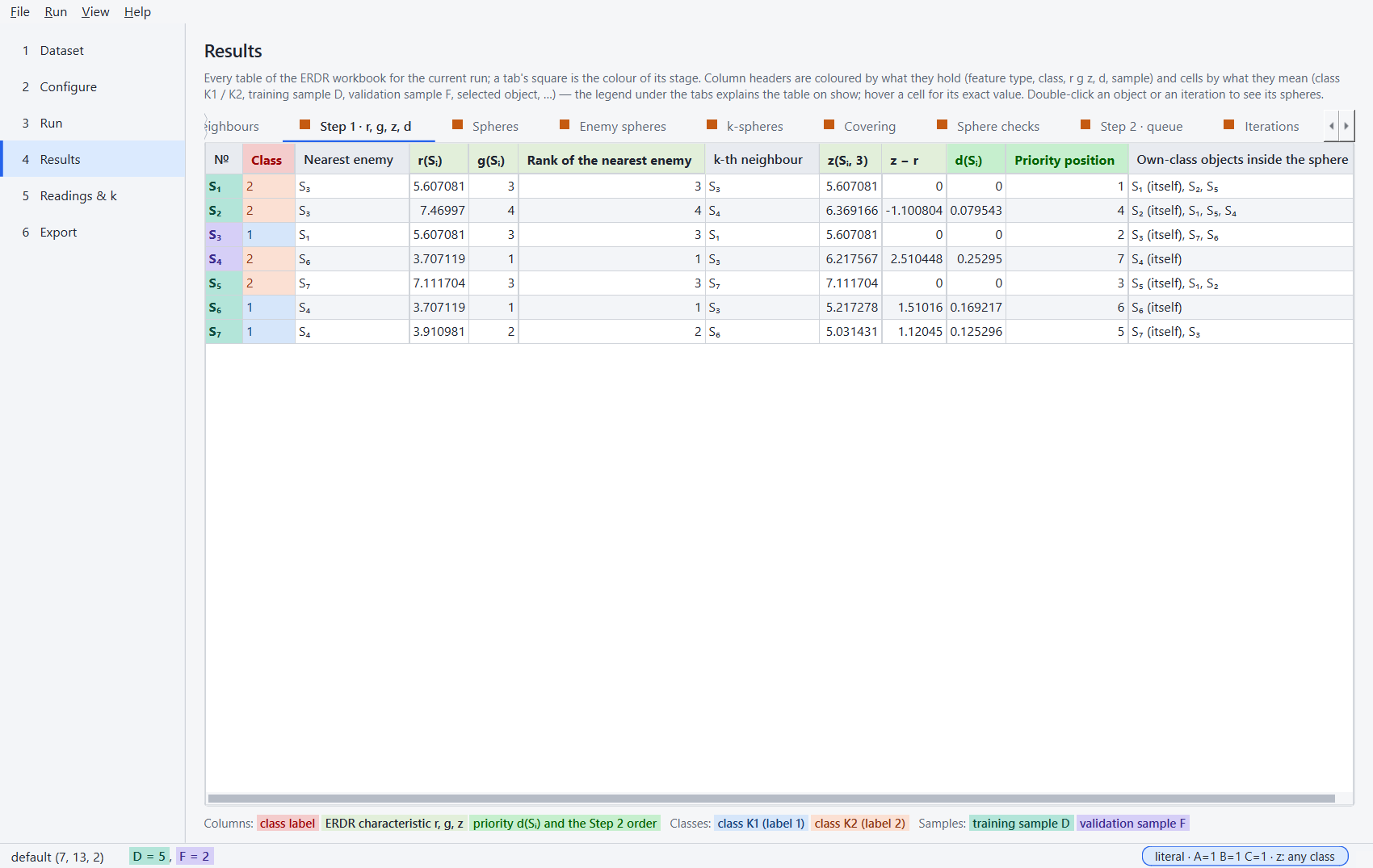Click the horizontal scrollbar under the table
This screenshot has width=1373, height=868.
click(771, 799)
